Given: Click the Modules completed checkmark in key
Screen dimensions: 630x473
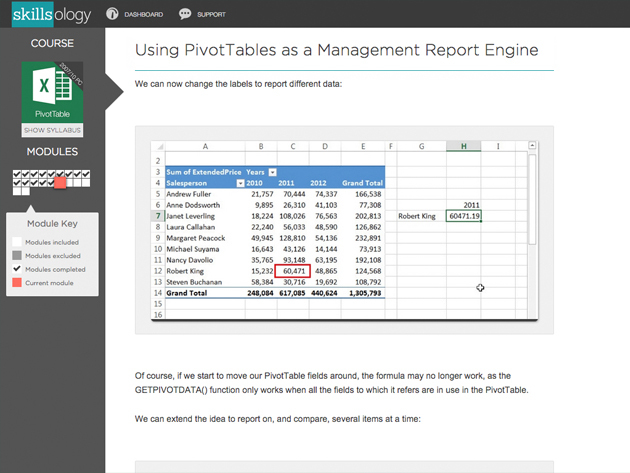Looking at the screenshot, I should point(16,269).
